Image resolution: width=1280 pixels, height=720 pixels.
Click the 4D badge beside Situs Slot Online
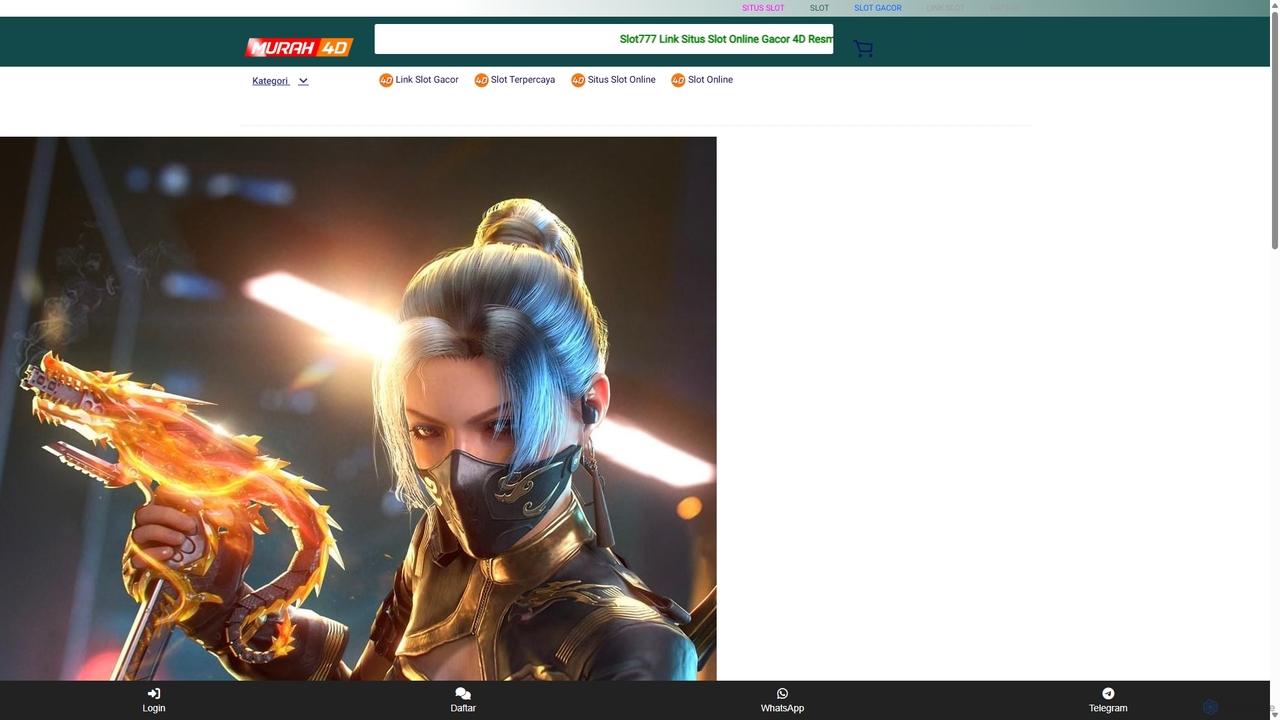[578, 80]
